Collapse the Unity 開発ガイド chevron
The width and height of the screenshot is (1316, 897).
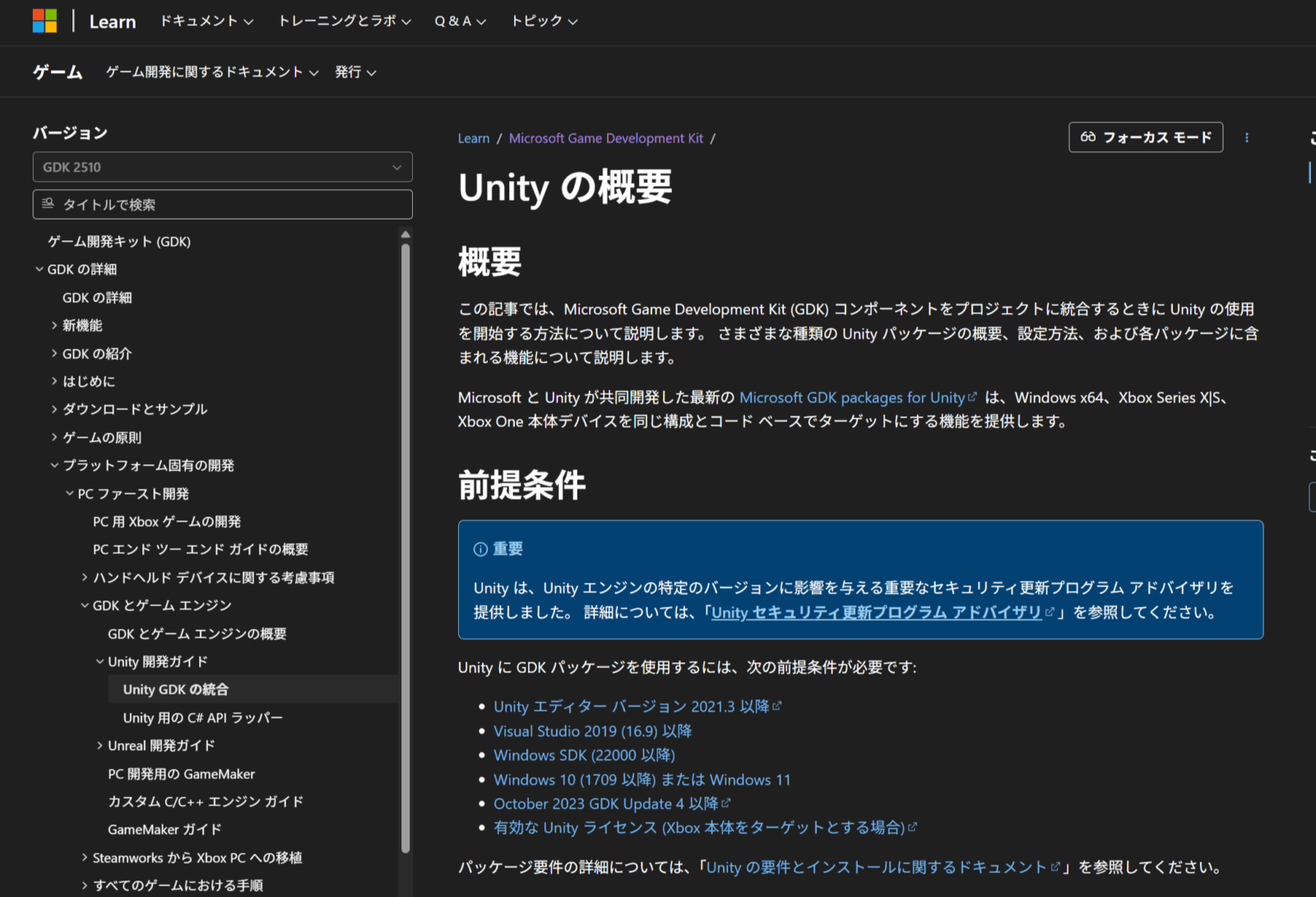[x=100, y=662]
